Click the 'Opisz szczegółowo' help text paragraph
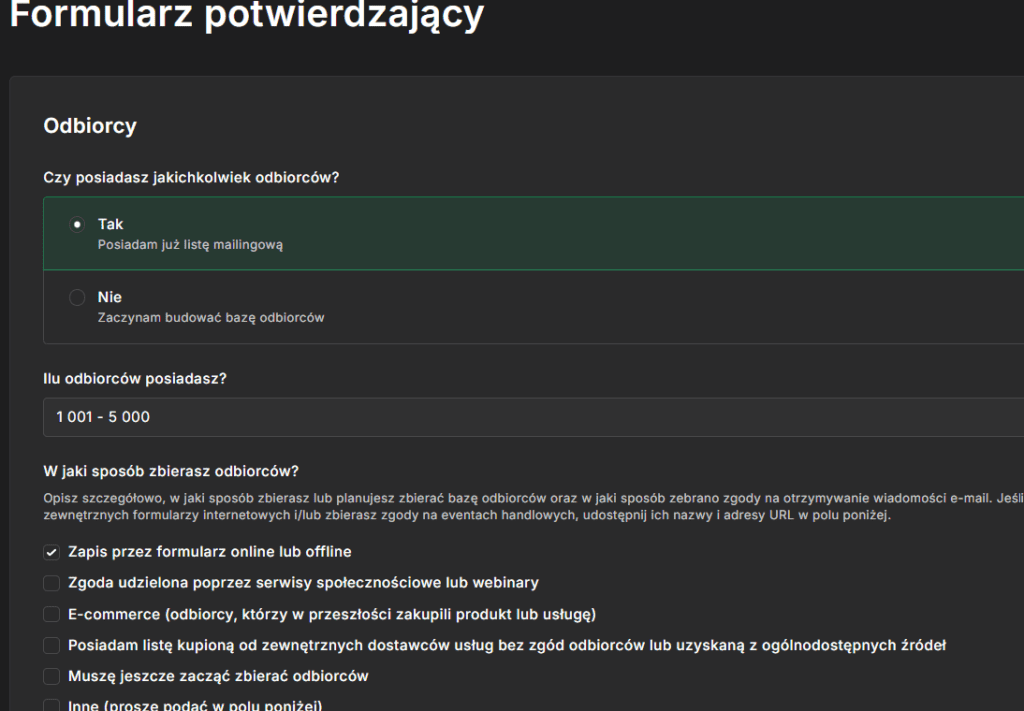 coord(500,507)
